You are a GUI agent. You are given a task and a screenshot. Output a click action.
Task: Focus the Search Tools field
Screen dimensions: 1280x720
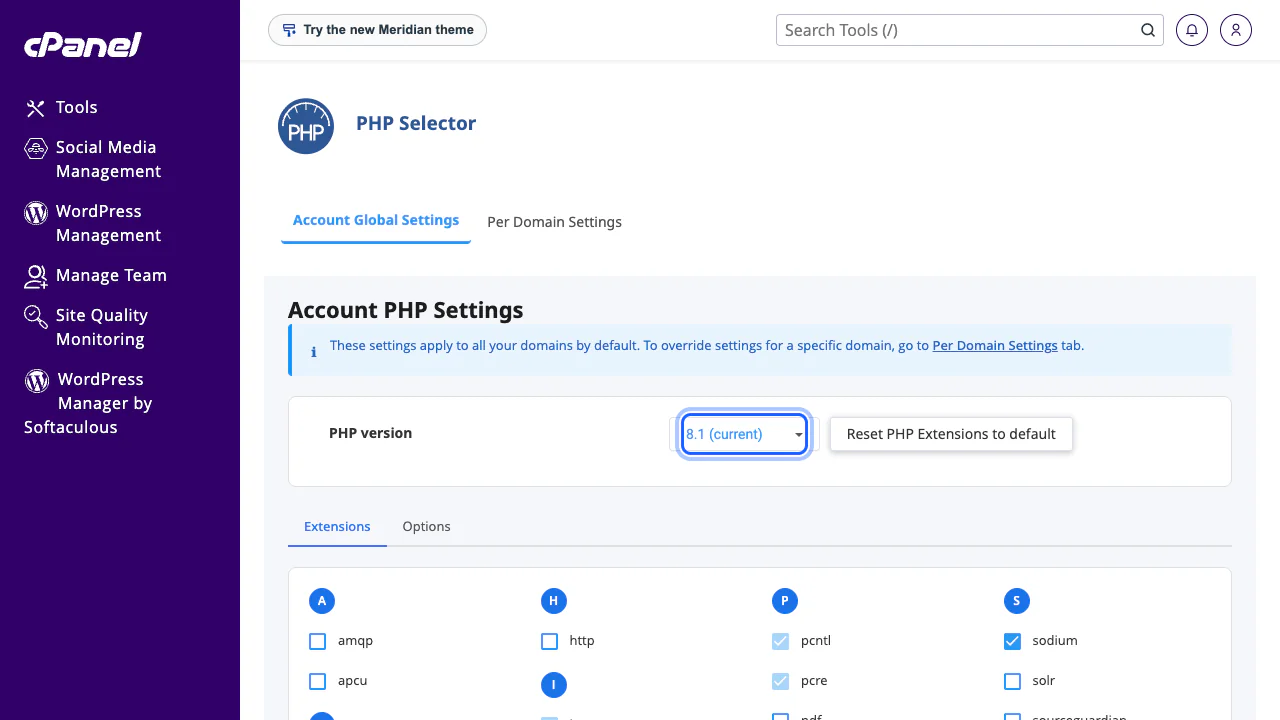957,30
